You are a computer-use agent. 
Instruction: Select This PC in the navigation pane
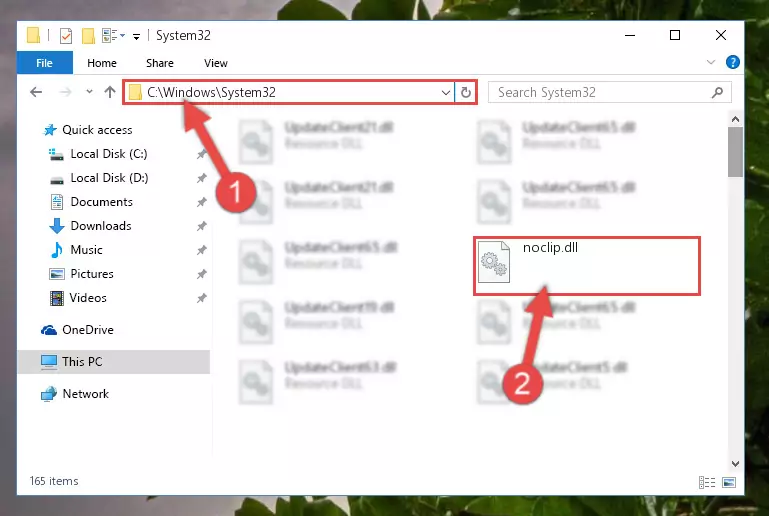[114, 362]
